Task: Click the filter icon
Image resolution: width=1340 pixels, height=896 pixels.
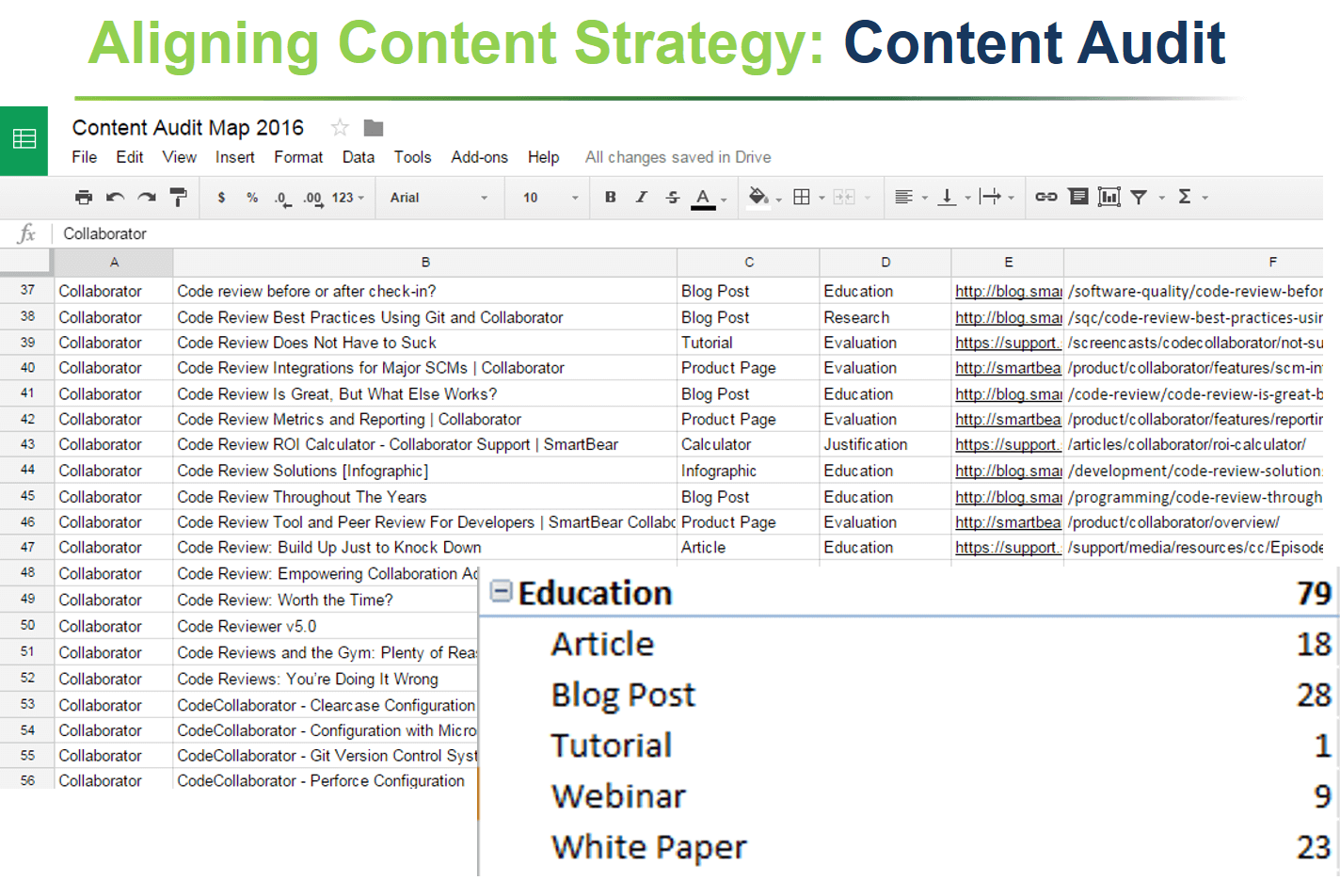Action: [x=1139, y=197]
